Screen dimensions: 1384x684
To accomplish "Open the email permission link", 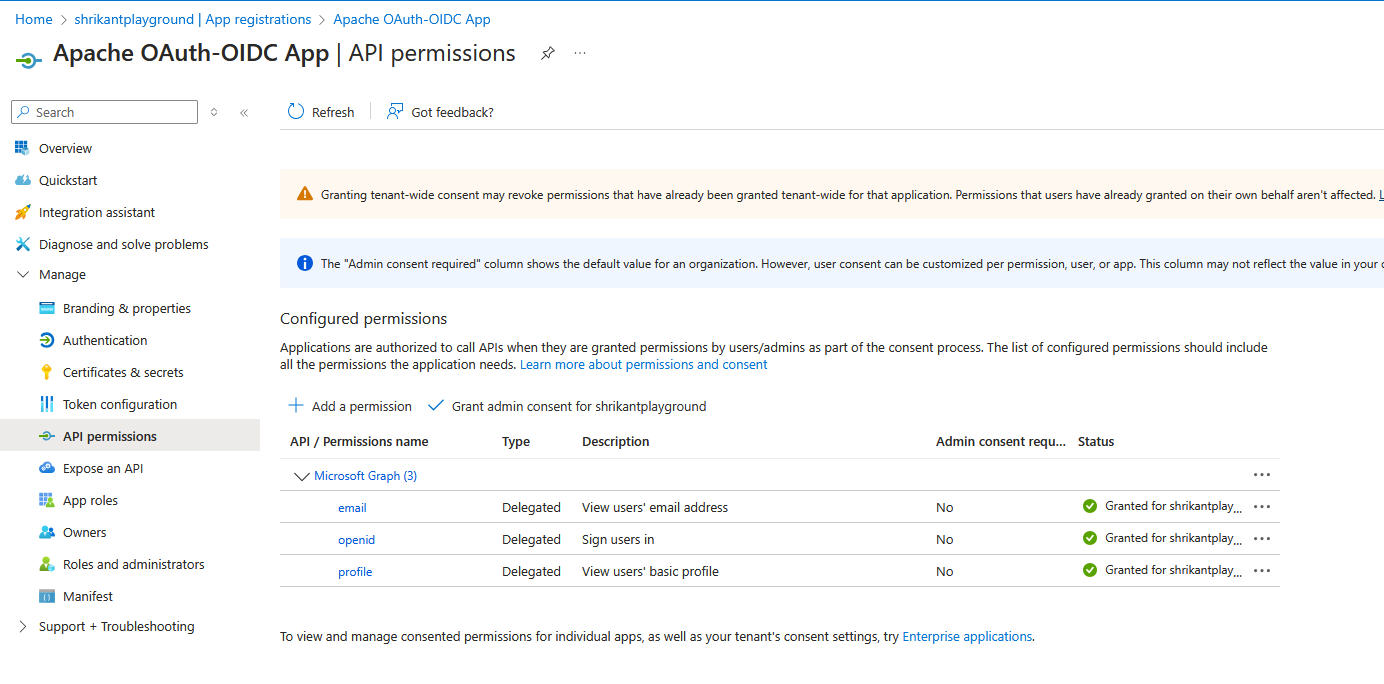I will [352, 508].
